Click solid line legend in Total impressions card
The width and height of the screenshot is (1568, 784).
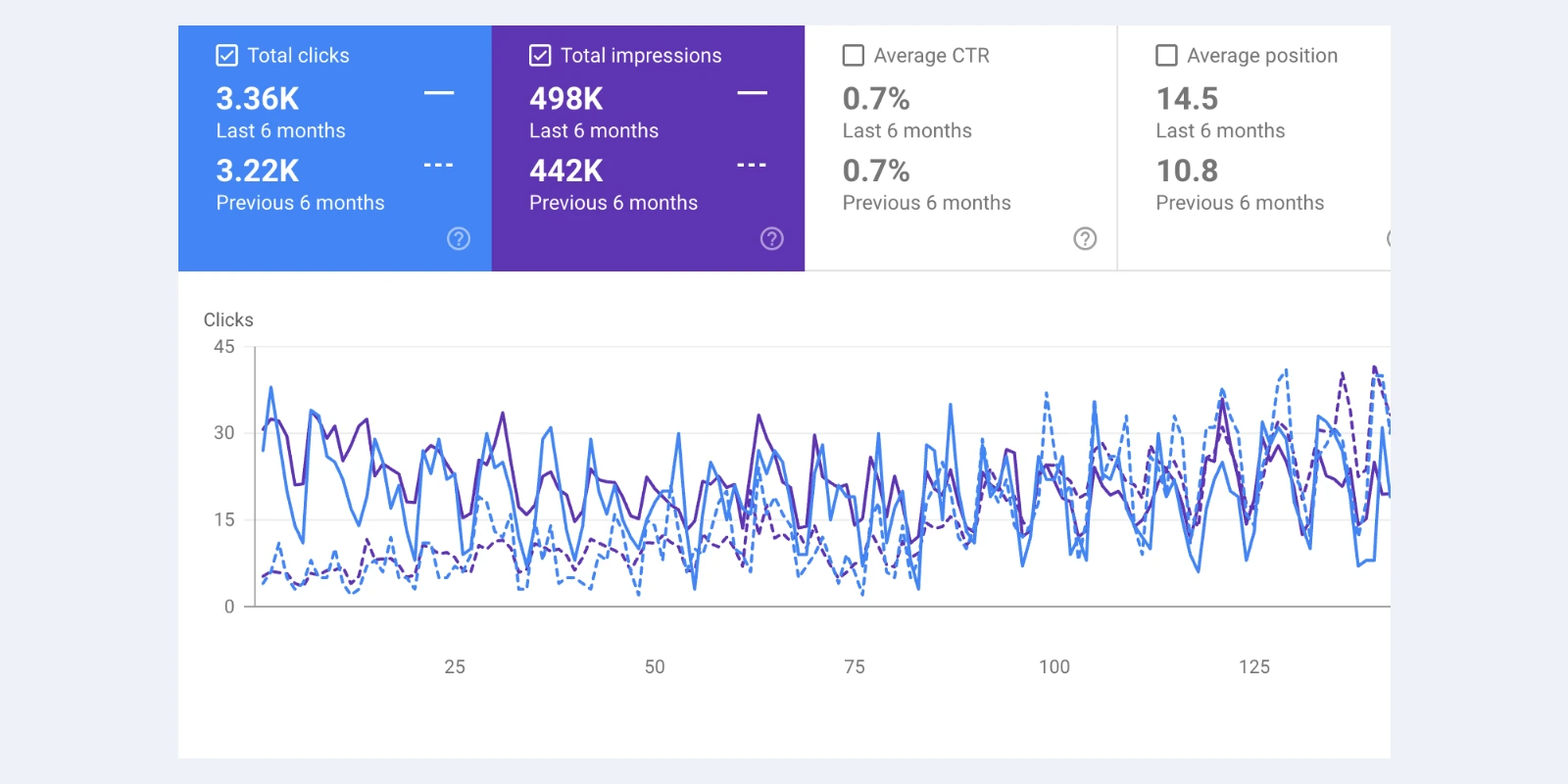coord(753,93)
